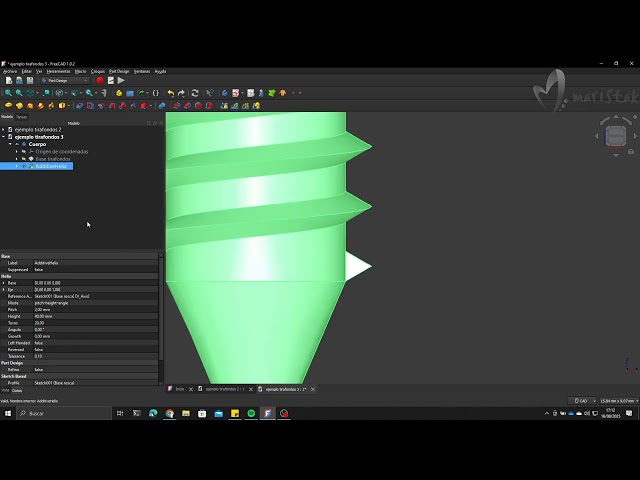Click the execute macro play icon
The height and width of the screenshot is (480, 640).
[121, 80]
